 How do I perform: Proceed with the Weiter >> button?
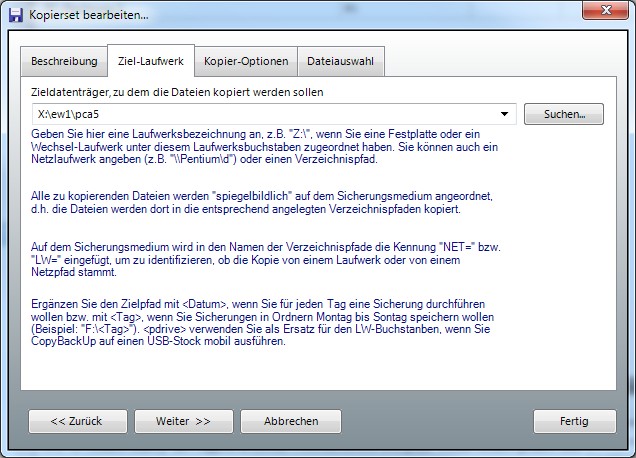[x=183, y=421]
